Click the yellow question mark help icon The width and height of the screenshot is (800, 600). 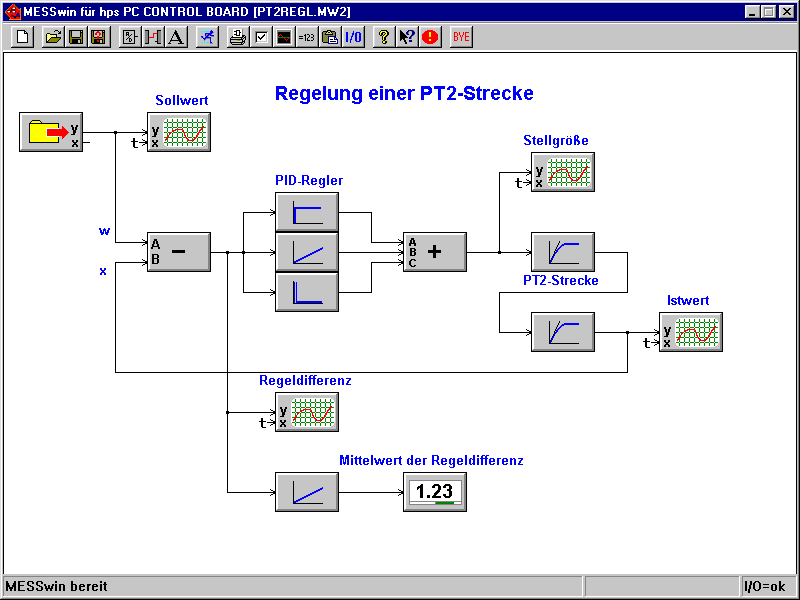[x=383, y=37]
